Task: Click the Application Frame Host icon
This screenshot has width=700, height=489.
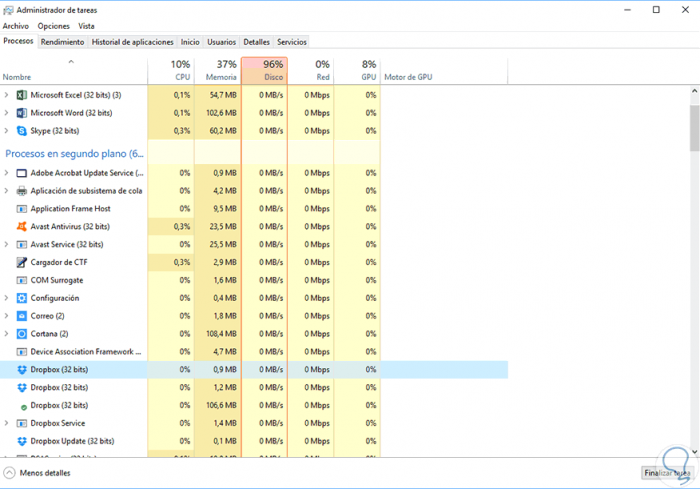Action: 21,209
